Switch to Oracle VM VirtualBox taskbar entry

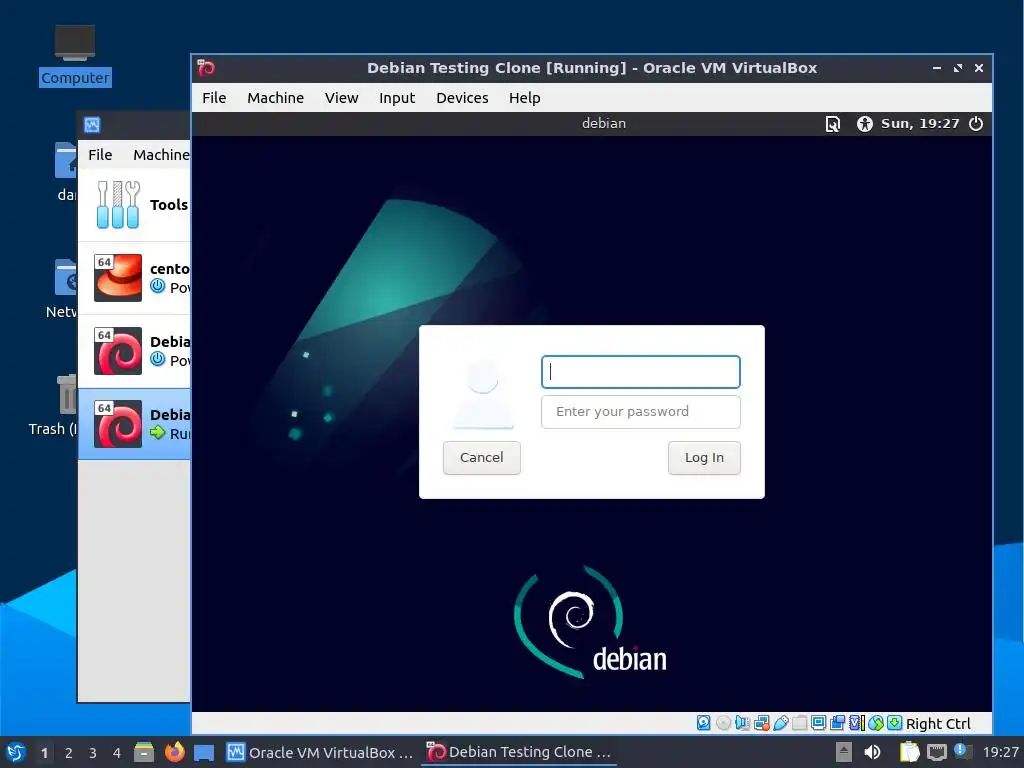pos(319,752)
